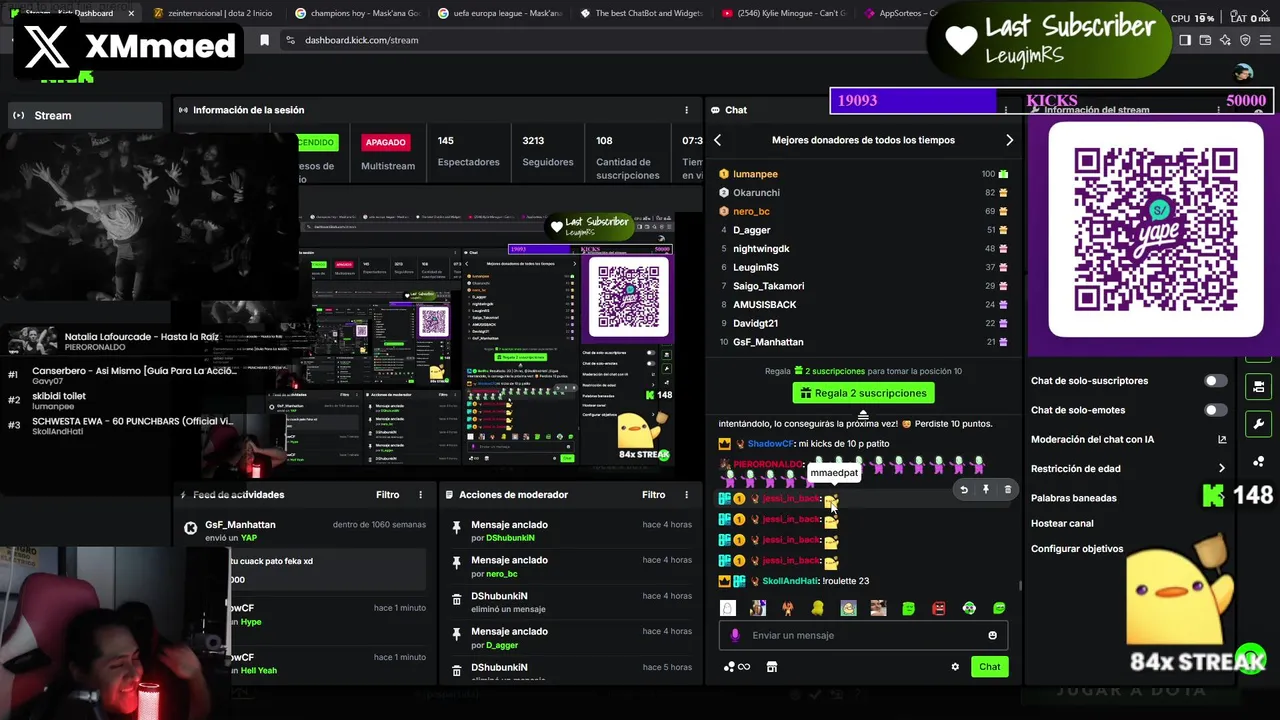This screenshot has height=720, width=1280.
Task: Open Moderación del chat con IA link icon
Action: pyautogui.click(x=1222, y=439)
